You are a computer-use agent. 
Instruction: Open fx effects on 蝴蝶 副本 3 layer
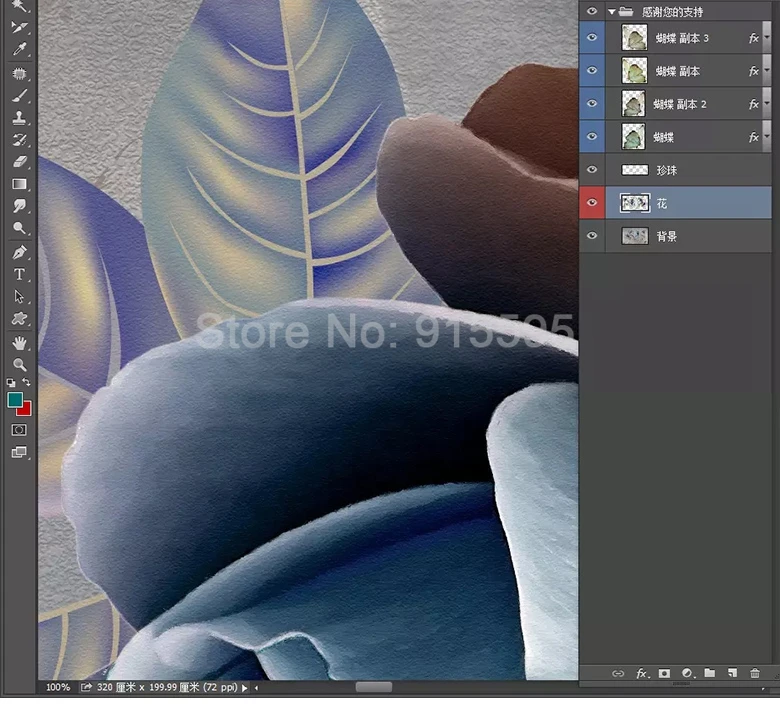pos(753,38)
